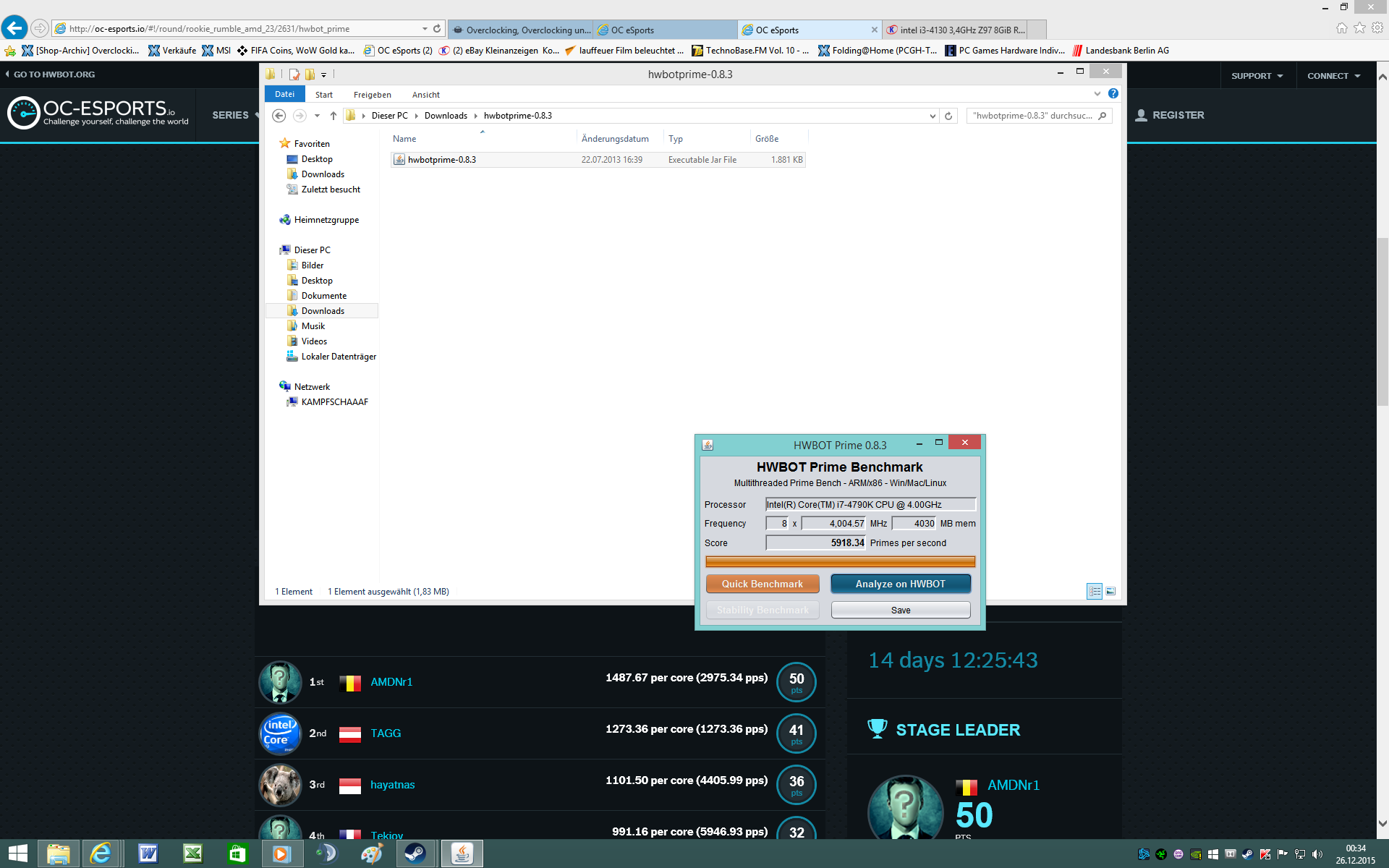Expand the Explorer address bar history dropdown

933,116
